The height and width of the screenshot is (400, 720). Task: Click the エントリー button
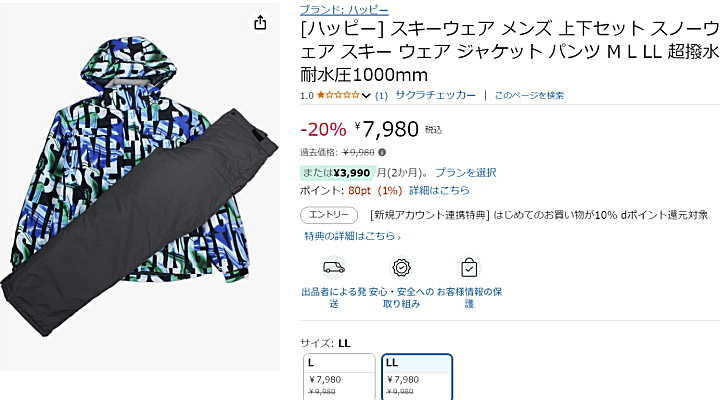pyautogui.click(x=329, y=215)
